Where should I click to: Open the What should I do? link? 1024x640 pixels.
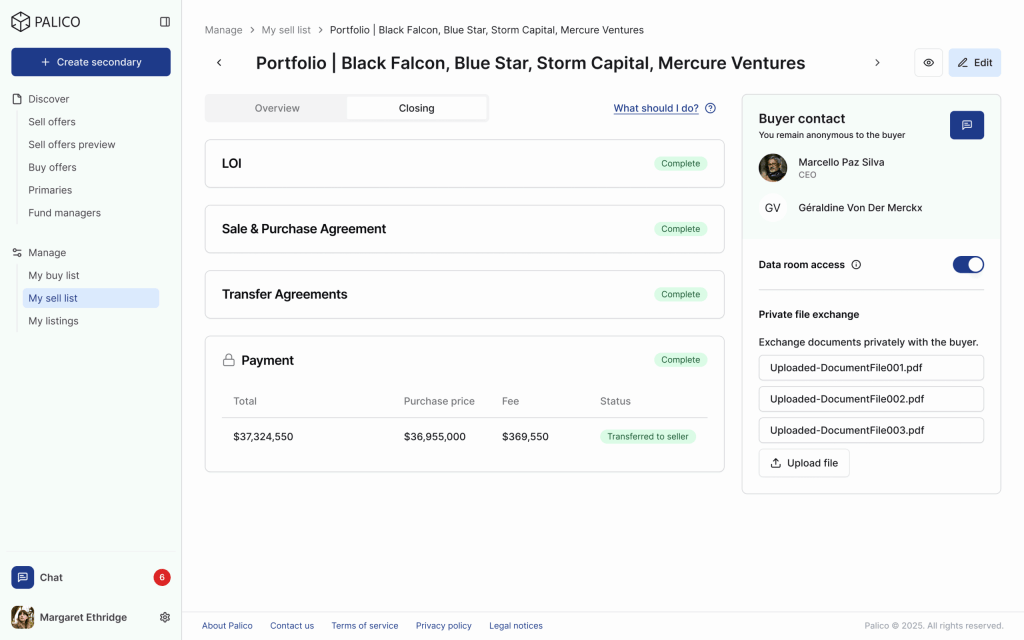click(656, 108)
